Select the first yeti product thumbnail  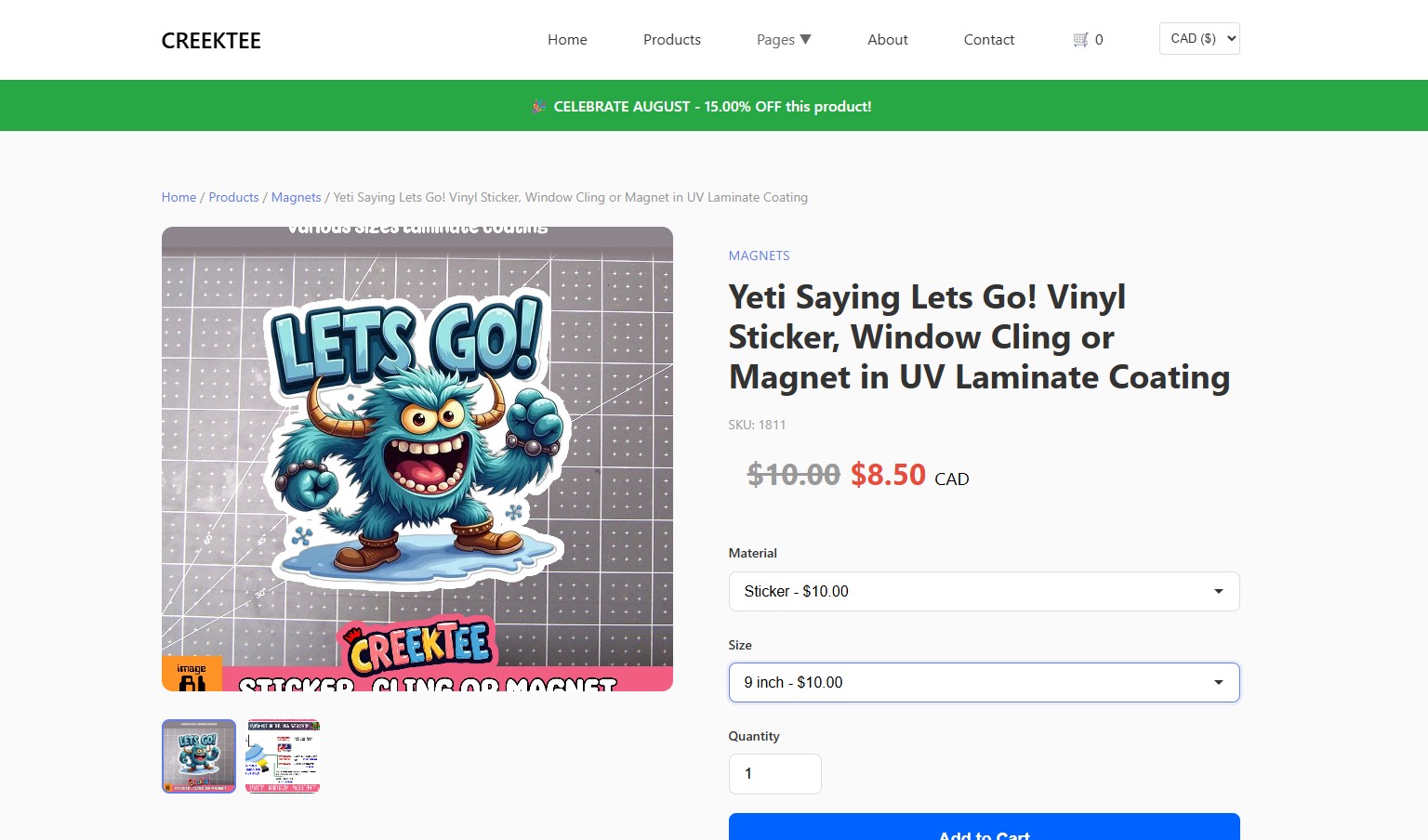199,756
